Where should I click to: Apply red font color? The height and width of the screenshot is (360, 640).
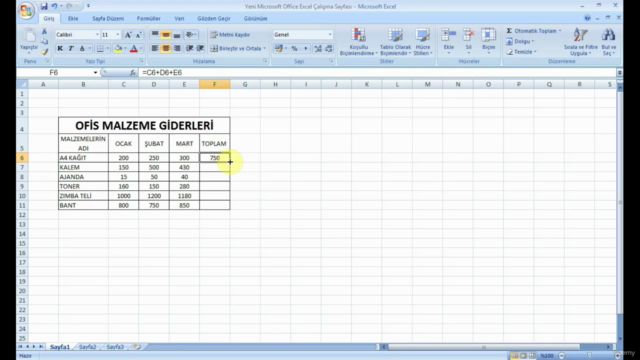pos(133,48)
